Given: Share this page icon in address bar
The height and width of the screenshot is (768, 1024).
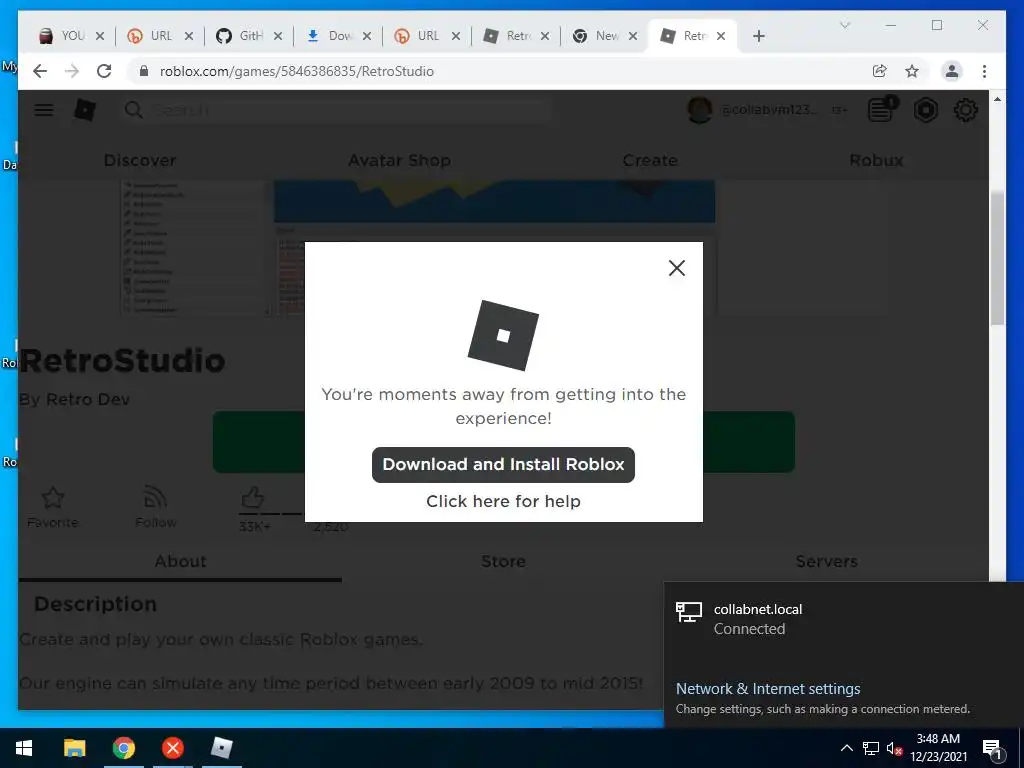Looking at the screenshot, I should coord(880,71).
